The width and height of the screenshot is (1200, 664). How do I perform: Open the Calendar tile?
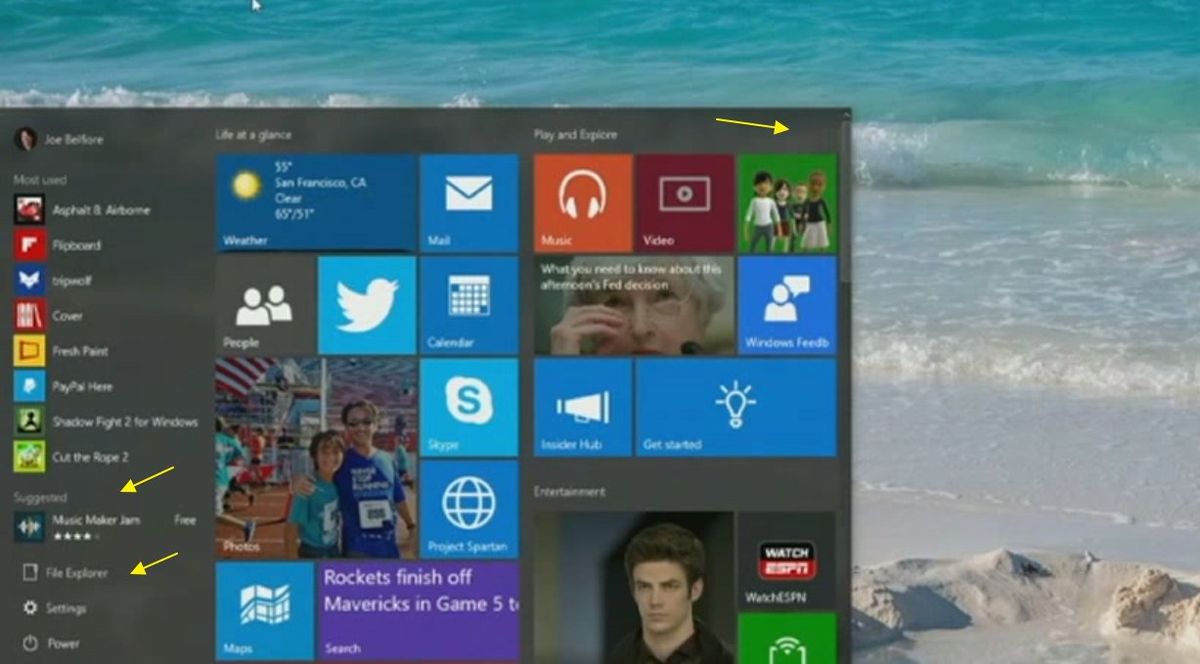pyautogui.click(x=468, y=305)
